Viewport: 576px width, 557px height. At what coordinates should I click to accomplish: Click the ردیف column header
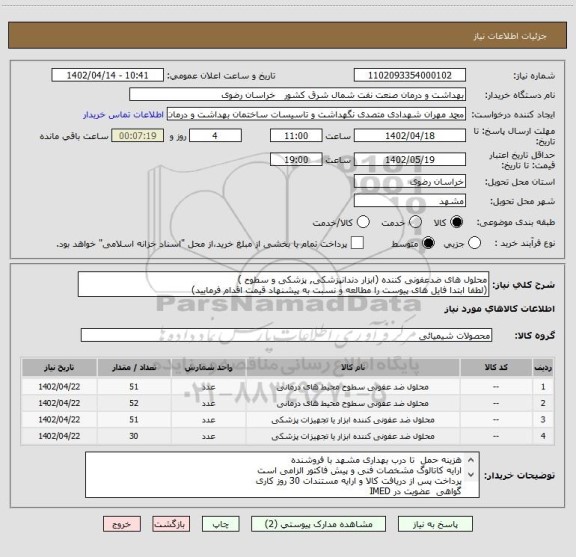[543, 367]
